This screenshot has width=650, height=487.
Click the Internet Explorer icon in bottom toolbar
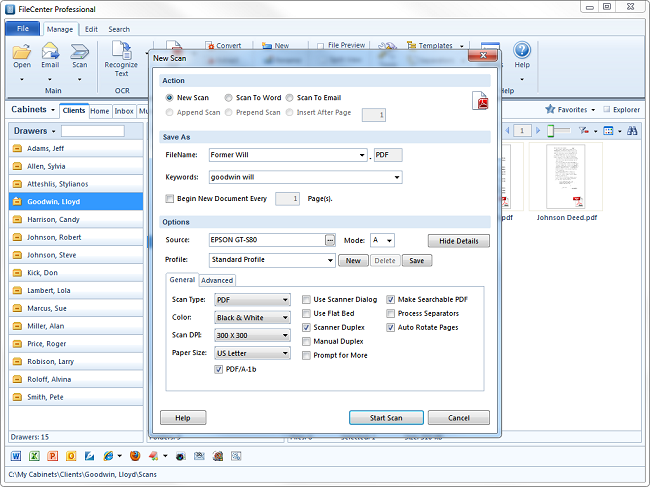coord(108,456)
